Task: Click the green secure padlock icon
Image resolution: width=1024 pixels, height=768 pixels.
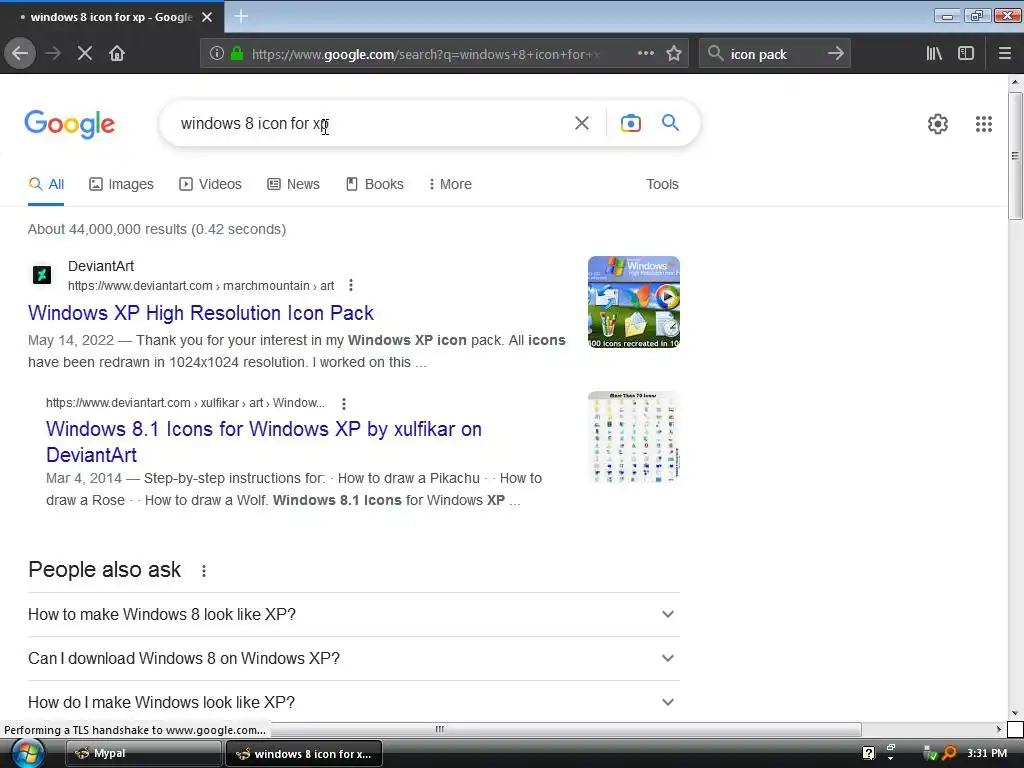Action: (x=237, y=54)
